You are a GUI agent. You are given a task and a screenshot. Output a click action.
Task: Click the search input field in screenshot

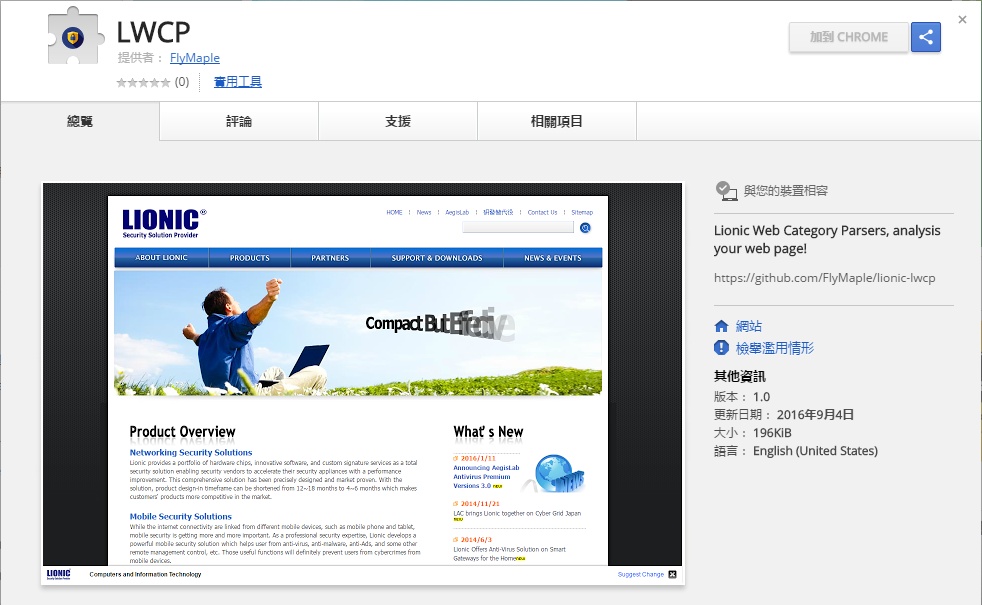pos(518,227)
